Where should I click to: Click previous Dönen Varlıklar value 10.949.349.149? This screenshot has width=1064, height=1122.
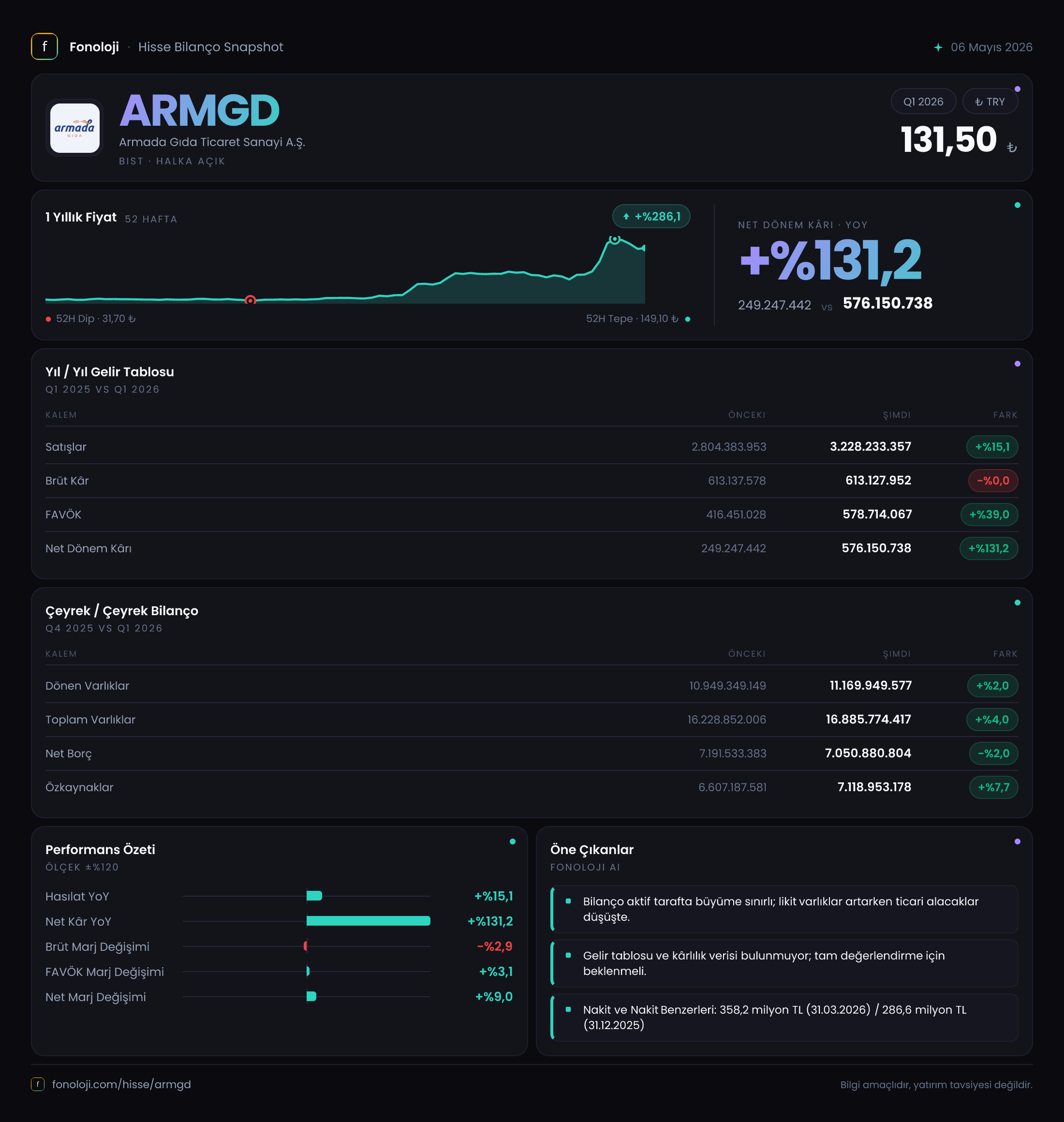pos(728,686)
